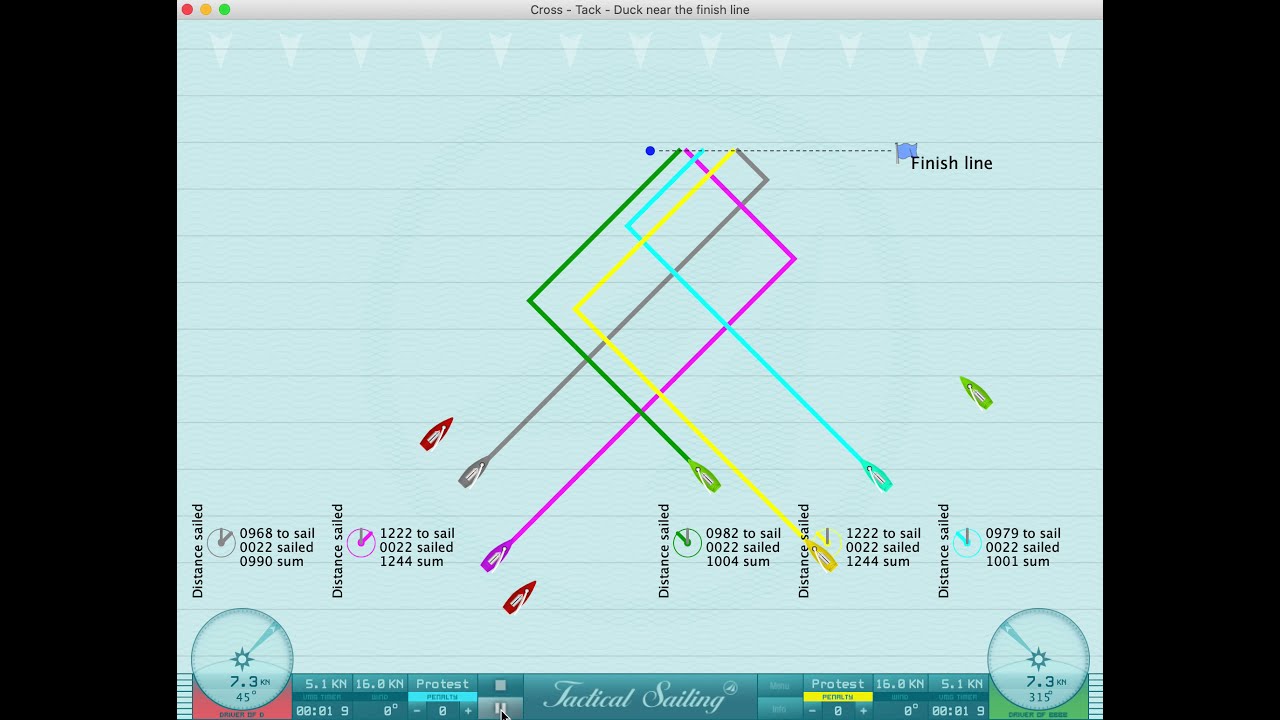Click the magenta distance gauge dial
Viewport: 1280px width, 720px height.
click(361, 543)
